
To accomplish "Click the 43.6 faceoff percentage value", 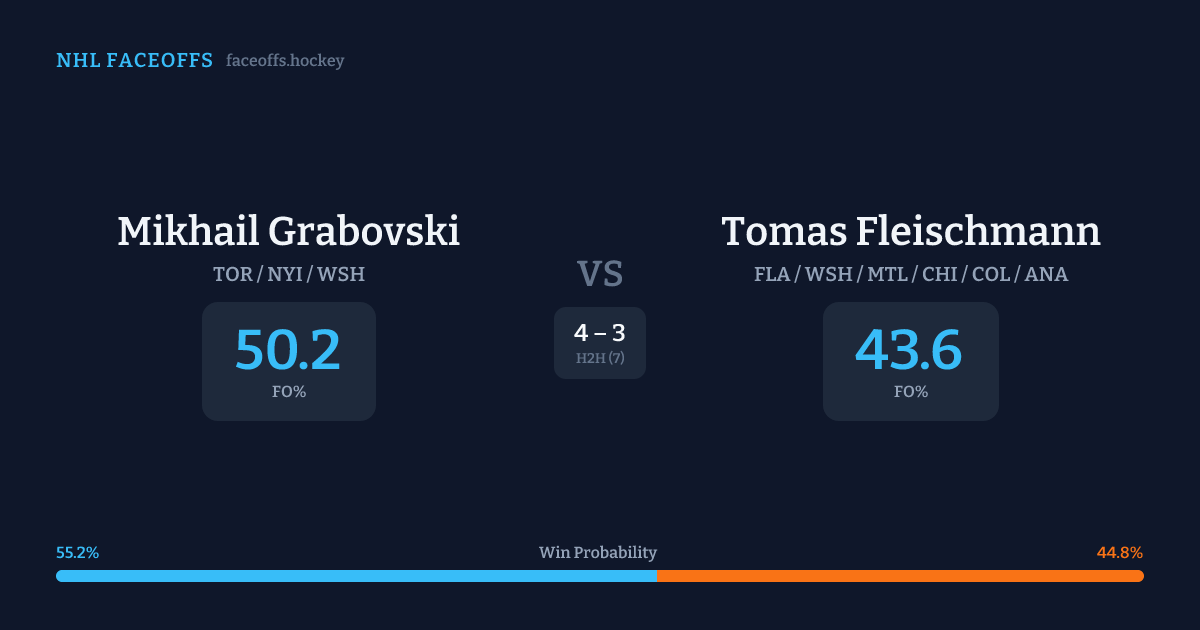I will tap(909, 350).
